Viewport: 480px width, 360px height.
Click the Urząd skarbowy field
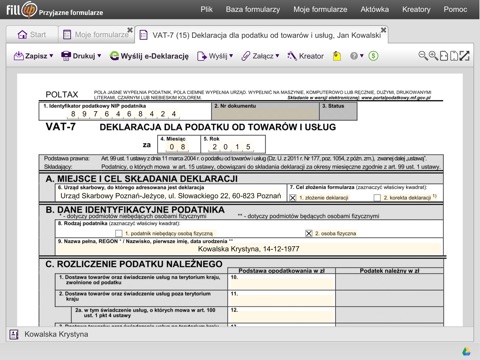(170, 196)
